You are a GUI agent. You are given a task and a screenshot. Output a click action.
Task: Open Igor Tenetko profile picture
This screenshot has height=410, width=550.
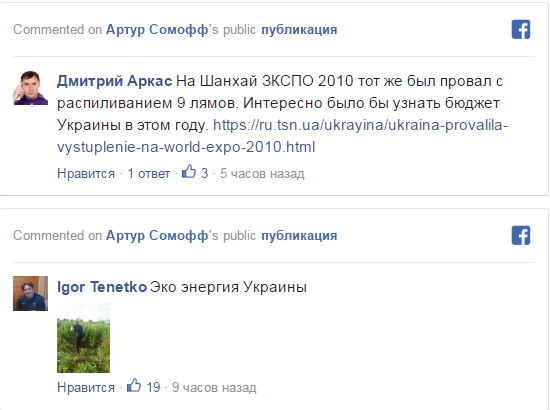pyautogui.click(x=31, y=294)
